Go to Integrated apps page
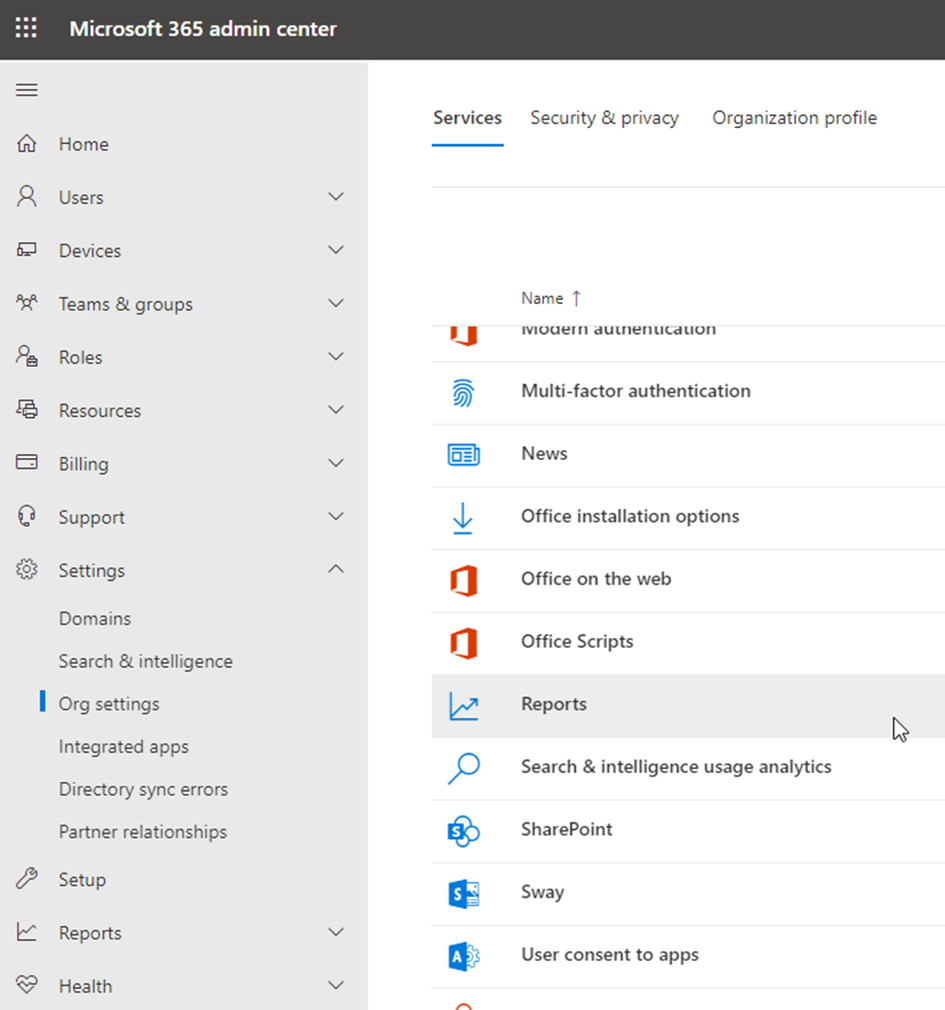This screenshot has height=1010, width=945. coord(123,747)
